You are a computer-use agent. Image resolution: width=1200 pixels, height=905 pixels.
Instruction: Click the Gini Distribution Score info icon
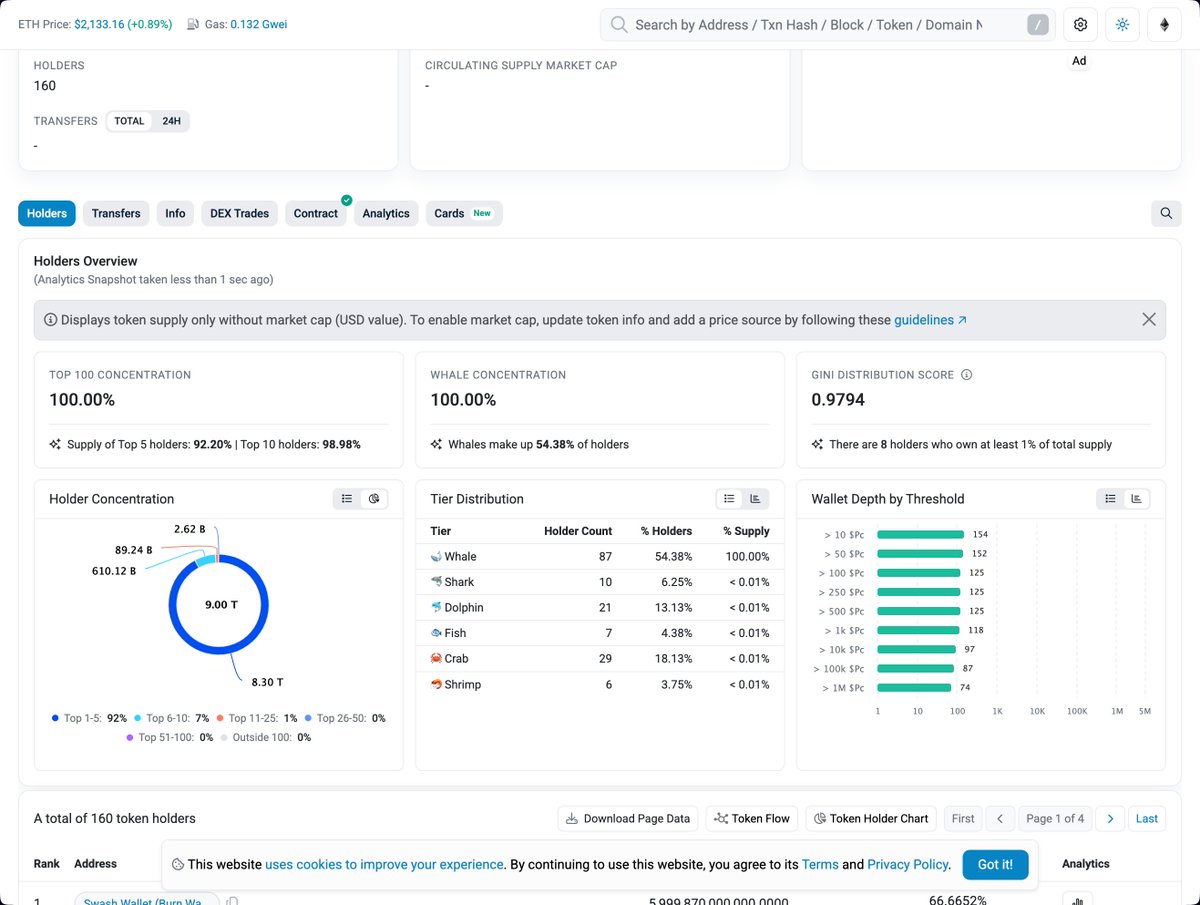(967, 375)
